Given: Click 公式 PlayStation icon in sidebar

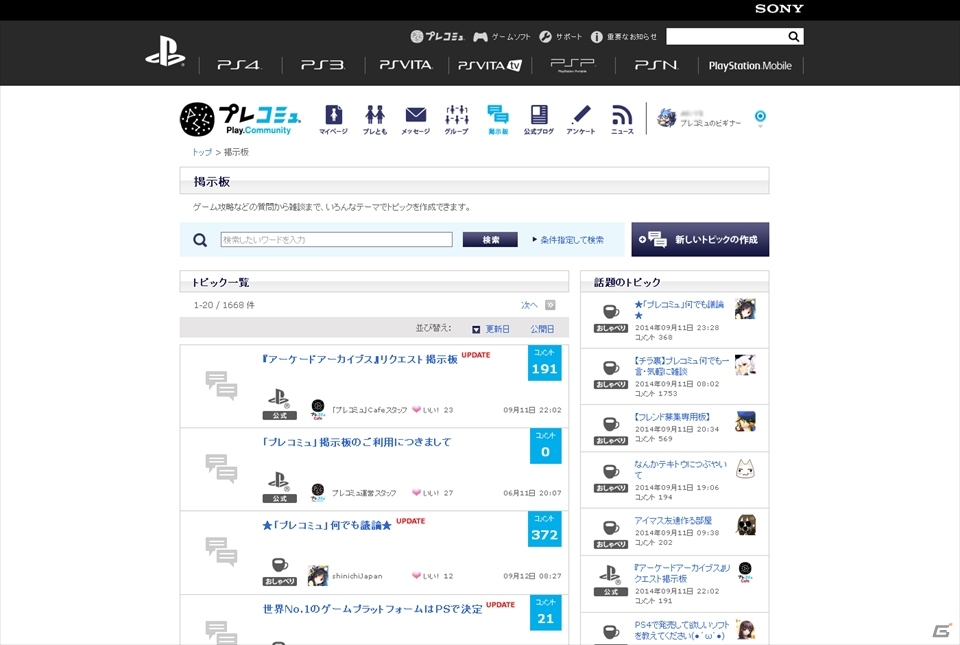Looking at the screenshot, I should [x=610, y=580].
